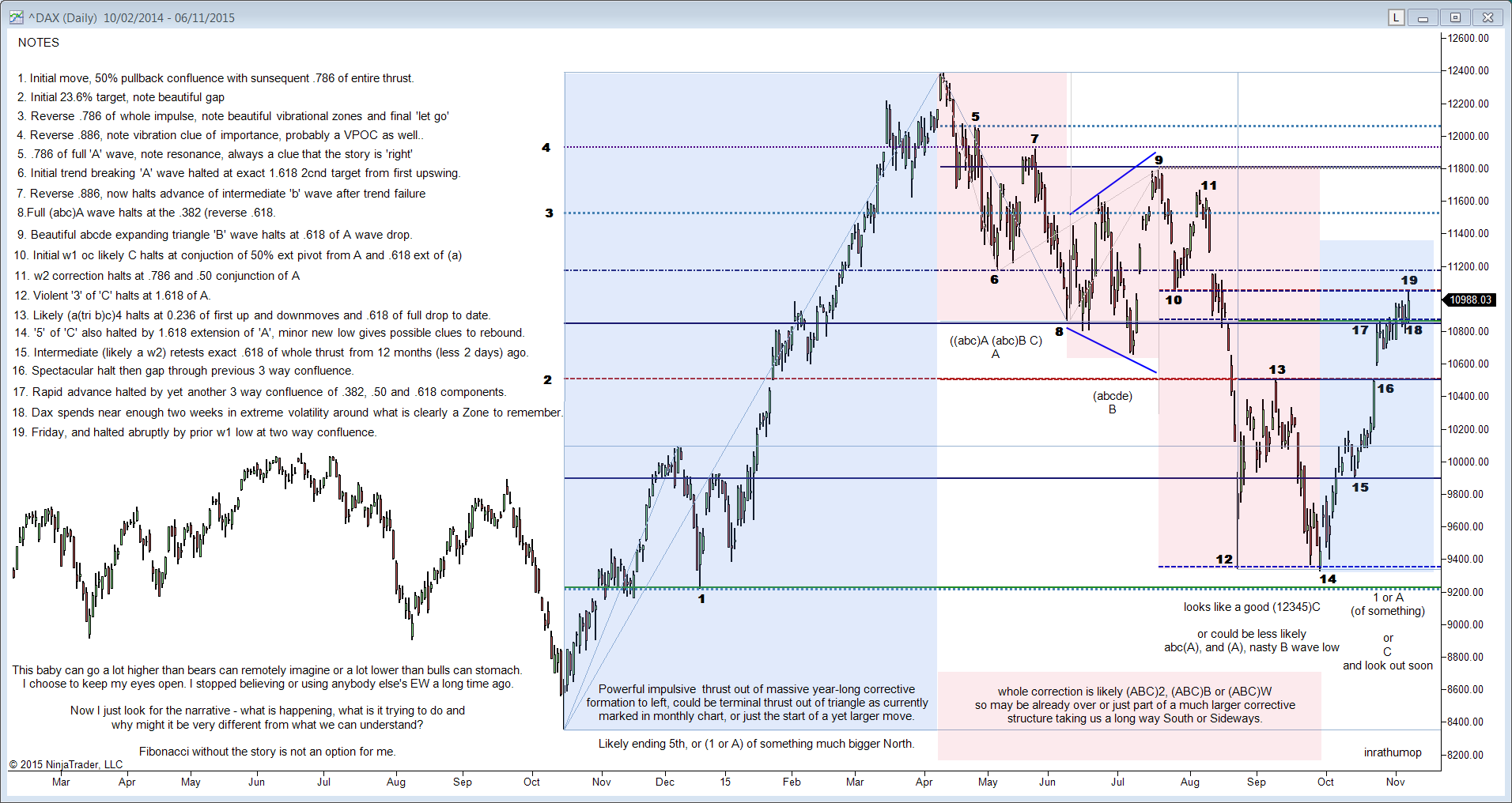Click wave label 14 below the October low
This screenshot has height=803, width=1512.
coord(1328,579)
